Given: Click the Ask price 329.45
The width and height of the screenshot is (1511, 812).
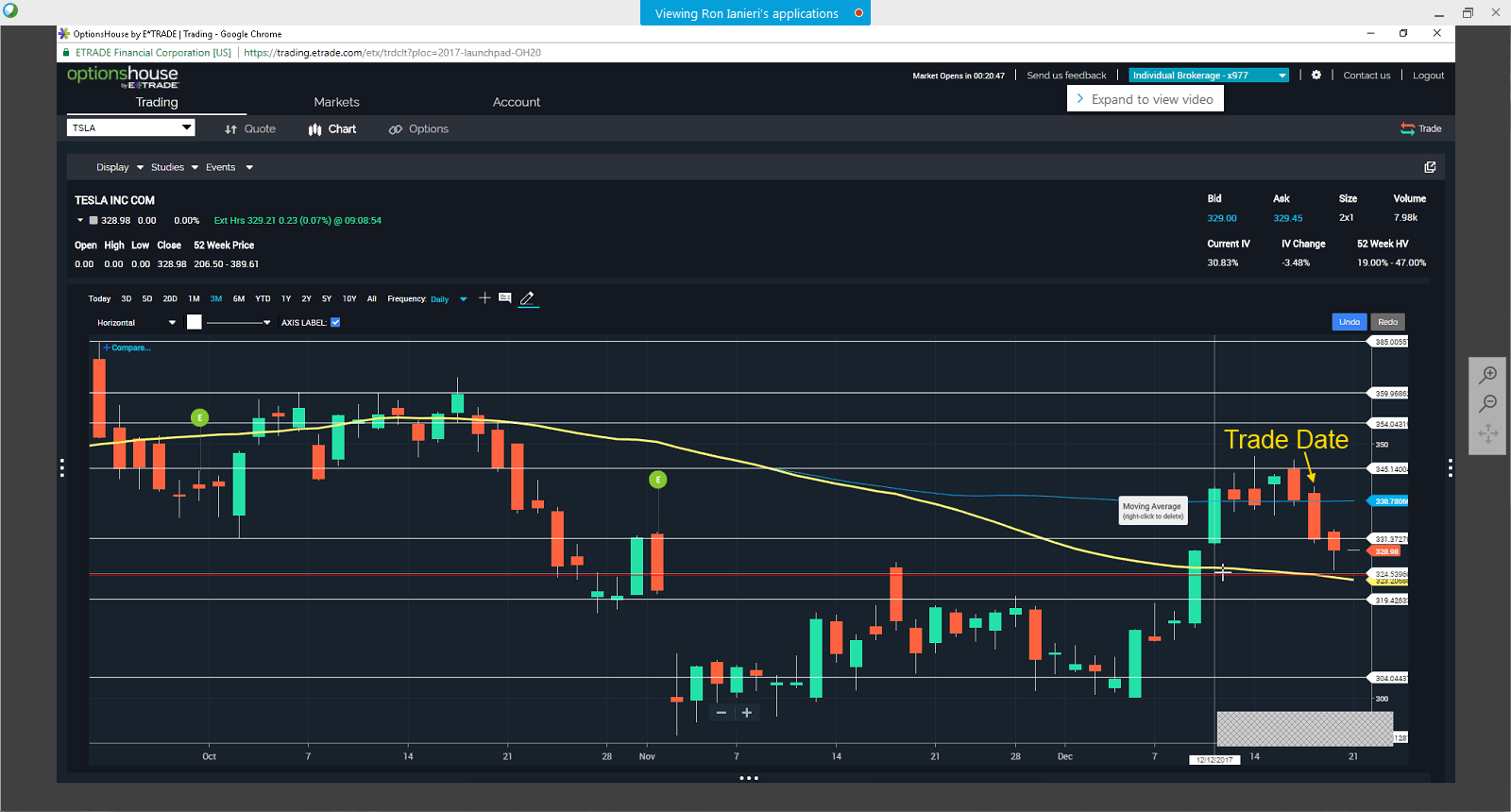Looking at the screenshot, I should [x=1288, y=218].
